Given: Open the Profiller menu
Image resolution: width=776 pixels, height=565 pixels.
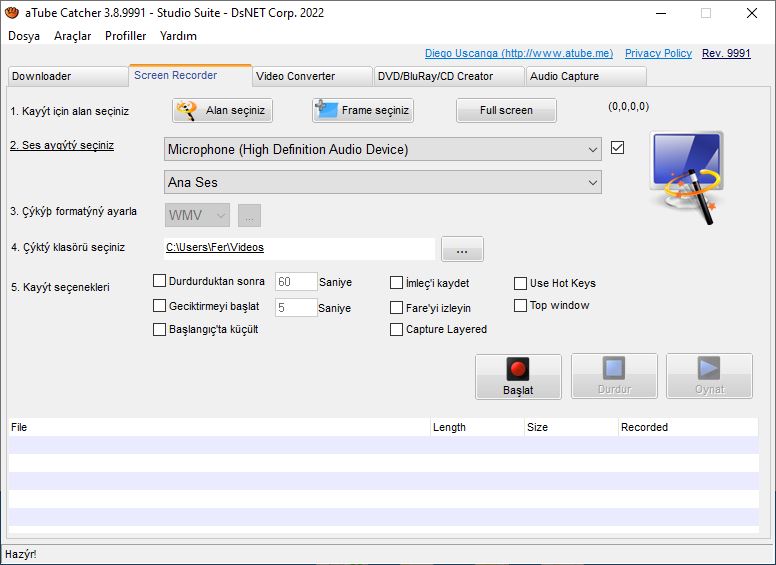Looking at the screenshot, I should point(126,36).
